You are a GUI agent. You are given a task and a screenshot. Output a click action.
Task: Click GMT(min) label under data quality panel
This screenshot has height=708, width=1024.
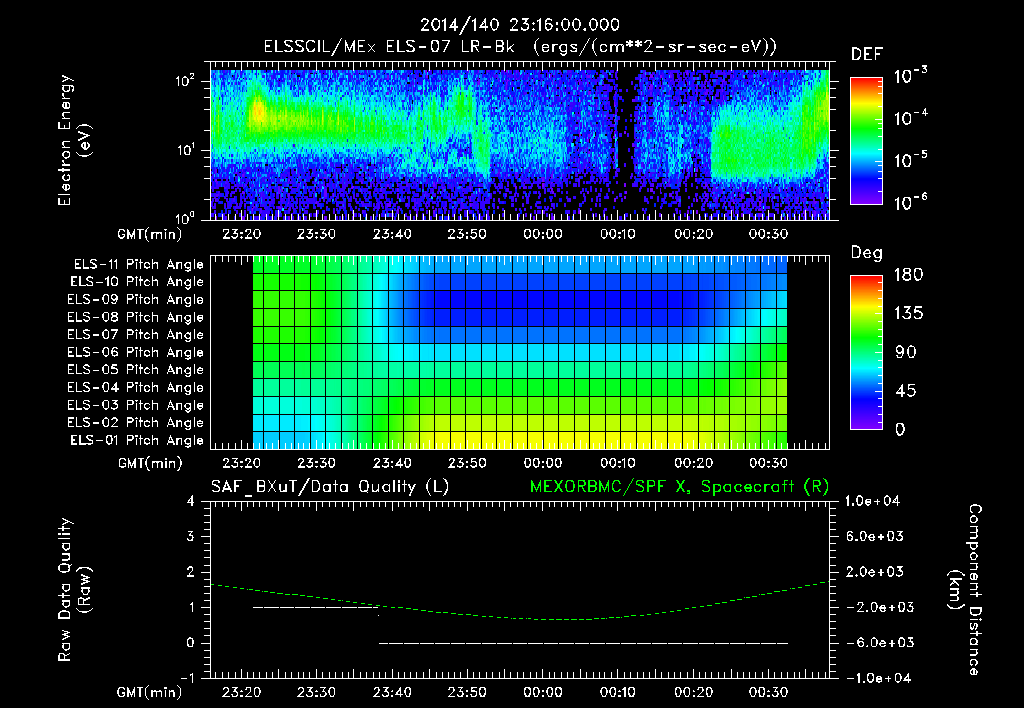click(x=149, y=692)
